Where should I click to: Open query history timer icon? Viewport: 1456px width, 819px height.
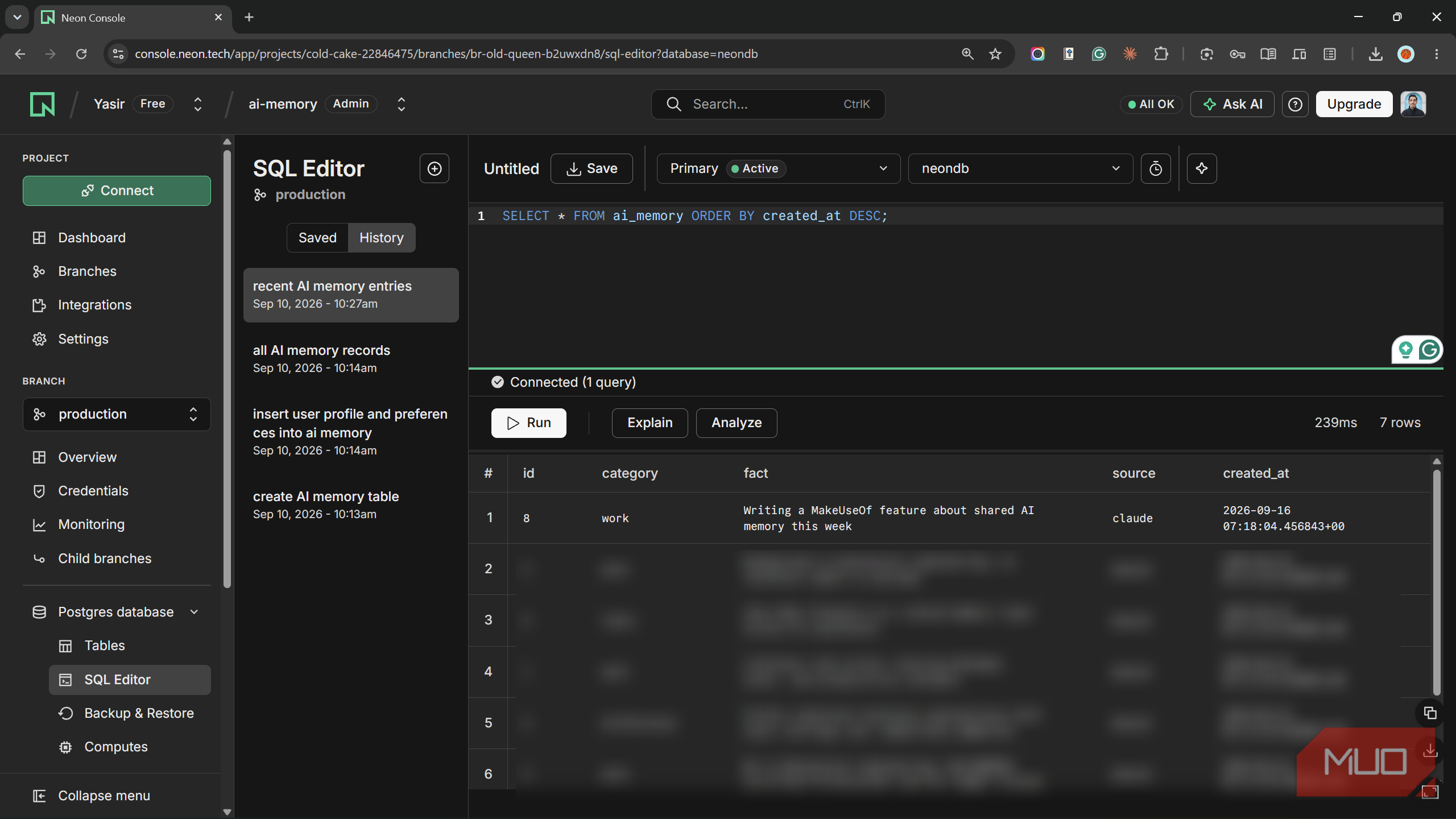point(1156,168)
